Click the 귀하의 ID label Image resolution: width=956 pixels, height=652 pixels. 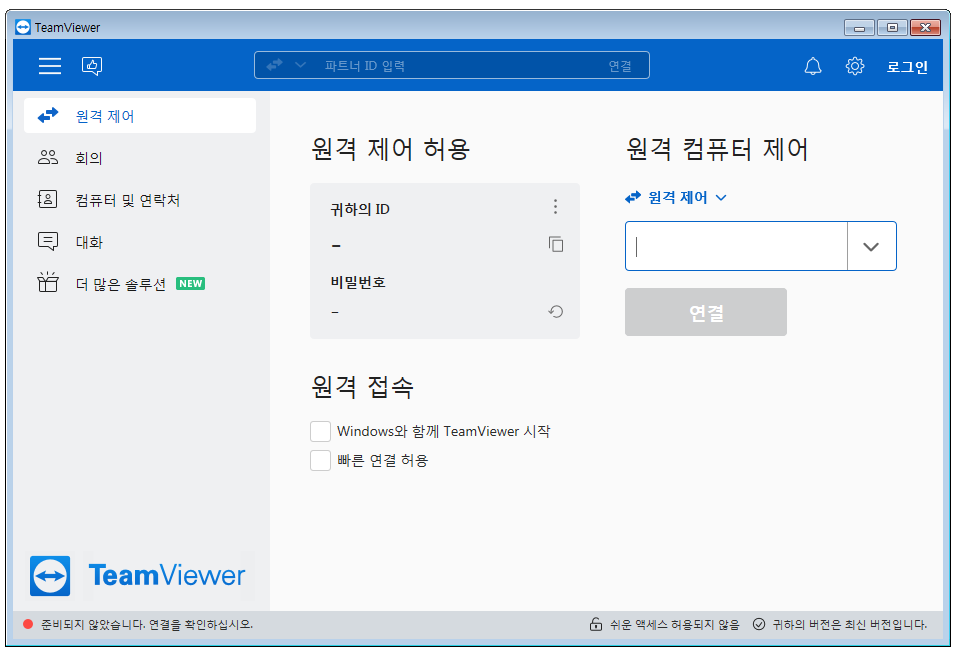tap(360, 209)
